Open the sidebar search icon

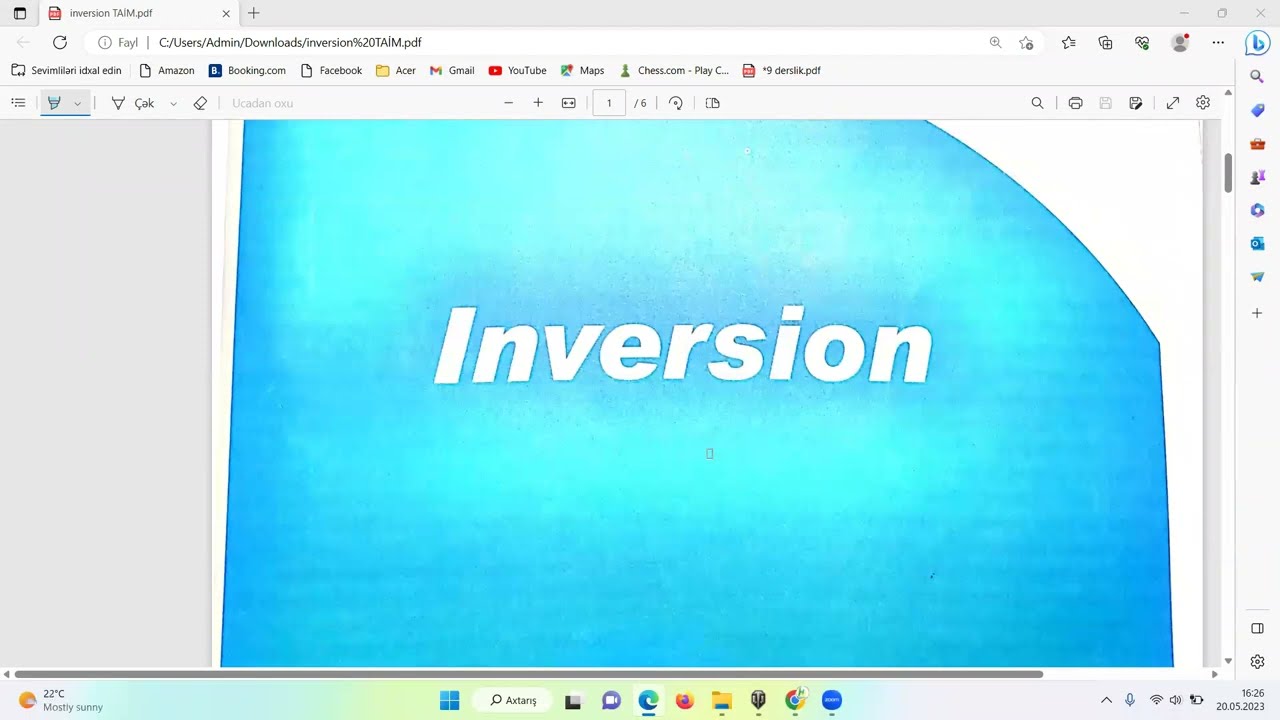pos(1257,76)
